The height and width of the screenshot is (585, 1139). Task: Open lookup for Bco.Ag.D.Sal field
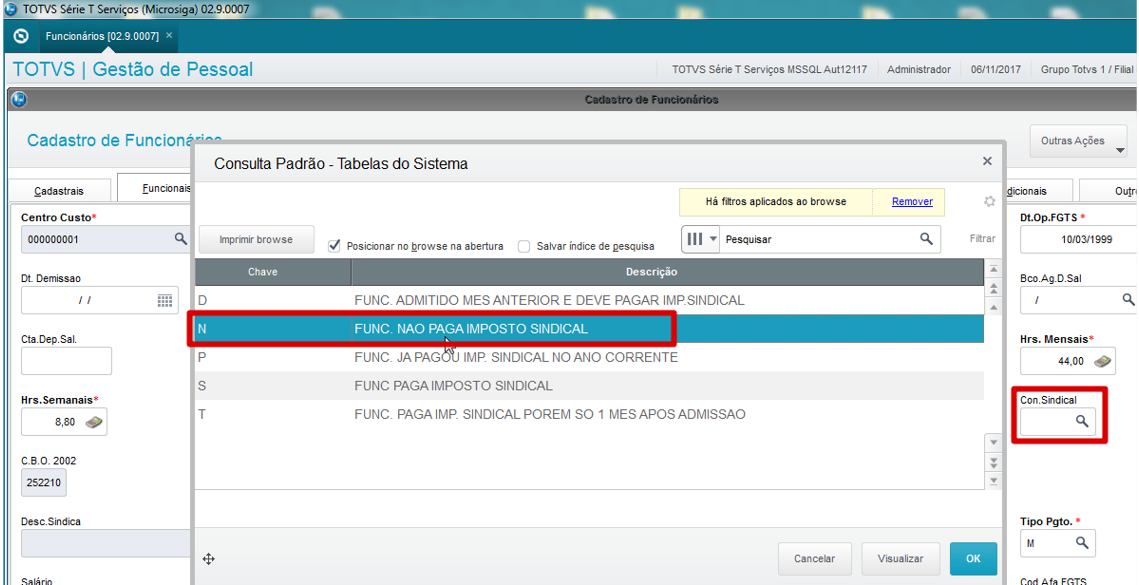[1128, 299]
